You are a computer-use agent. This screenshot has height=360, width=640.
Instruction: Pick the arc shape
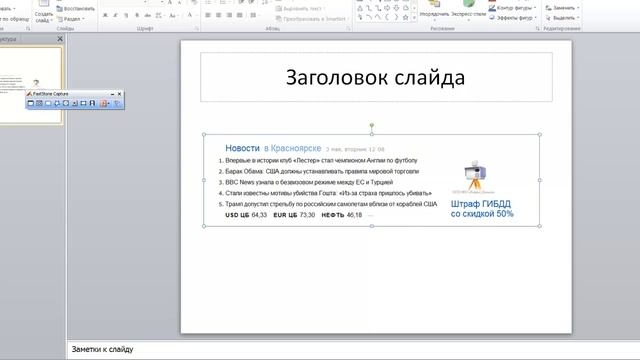[369, 18]
